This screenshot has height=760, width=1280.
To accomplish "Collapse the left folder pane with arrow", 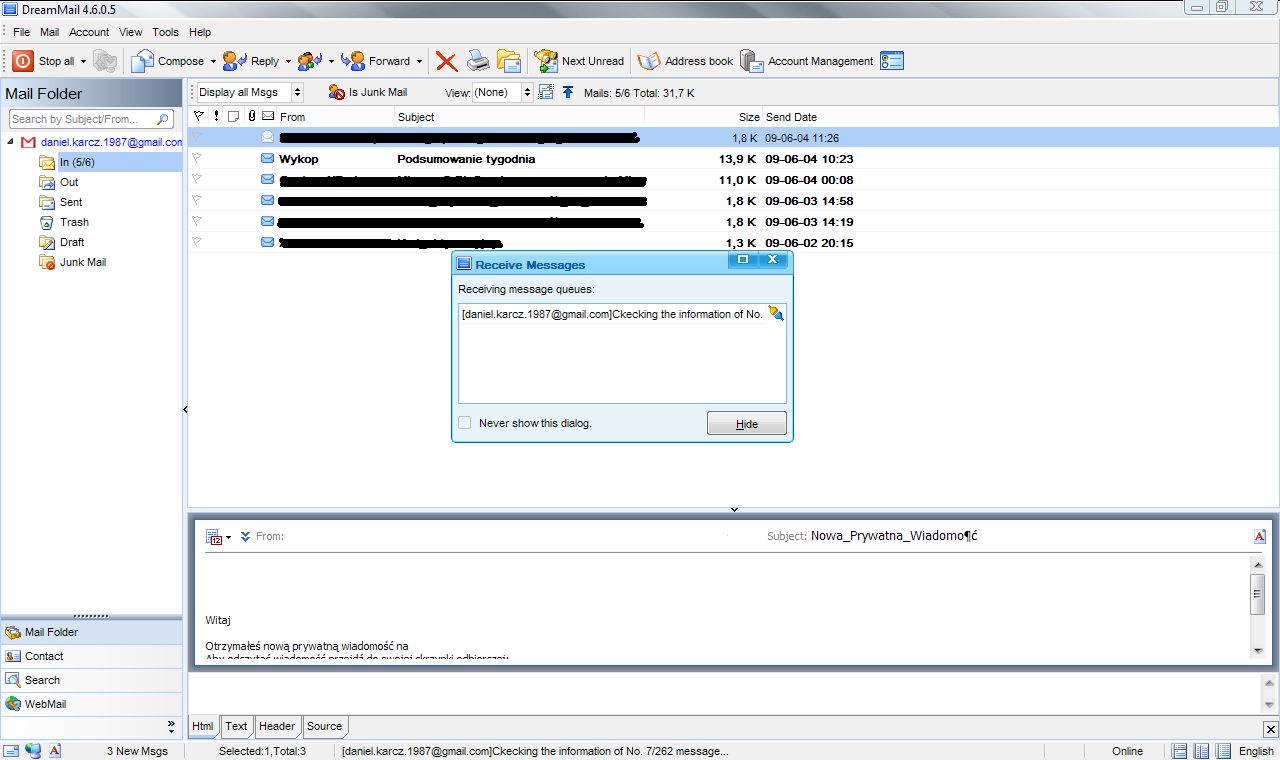I will click(185, 409).
